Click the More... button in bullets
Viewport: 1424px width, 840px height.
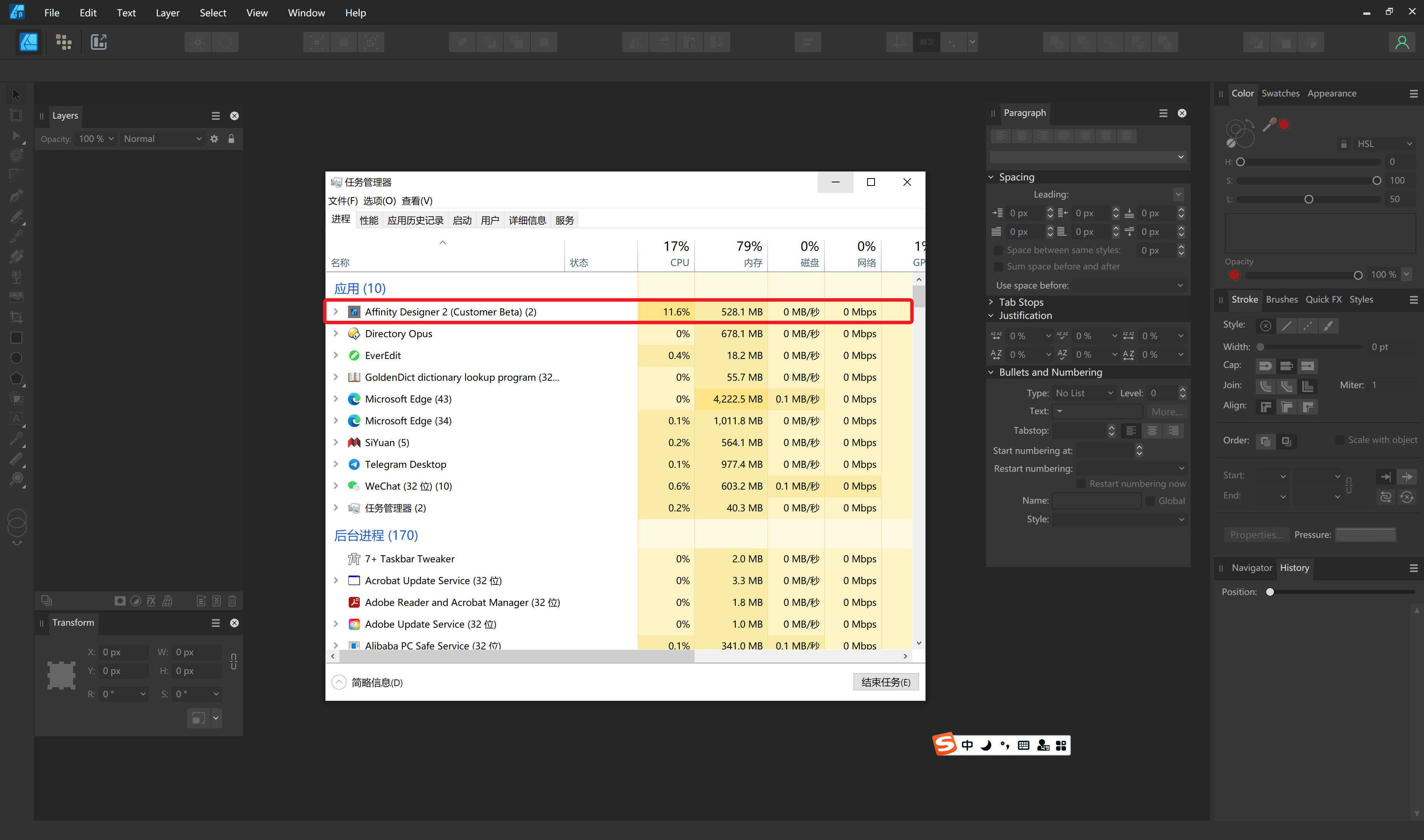(1167, 411)
